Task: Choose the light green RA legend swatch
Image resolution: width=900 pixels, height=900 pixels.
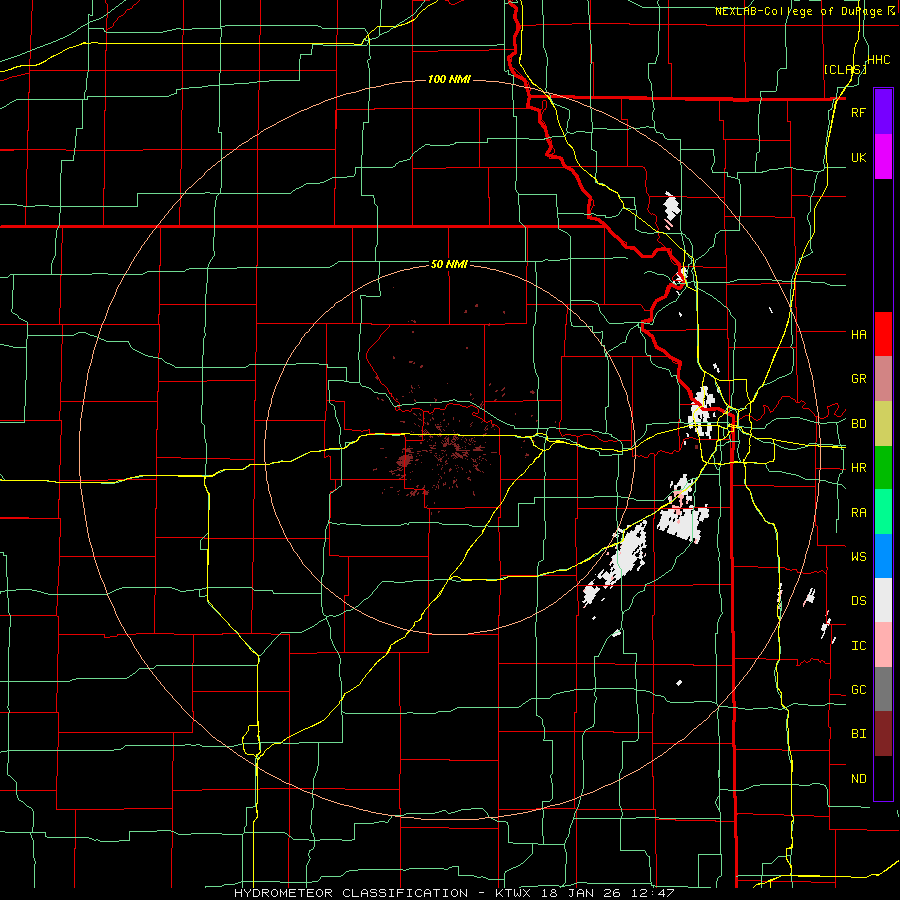Action: [x=883, y=511]
